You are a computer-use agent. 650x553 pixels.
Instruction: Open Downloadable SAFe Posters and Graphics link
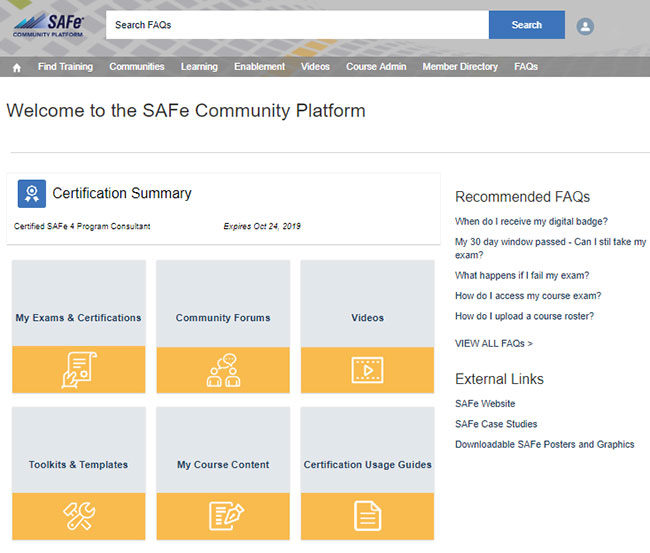click(x=545, y=444)
